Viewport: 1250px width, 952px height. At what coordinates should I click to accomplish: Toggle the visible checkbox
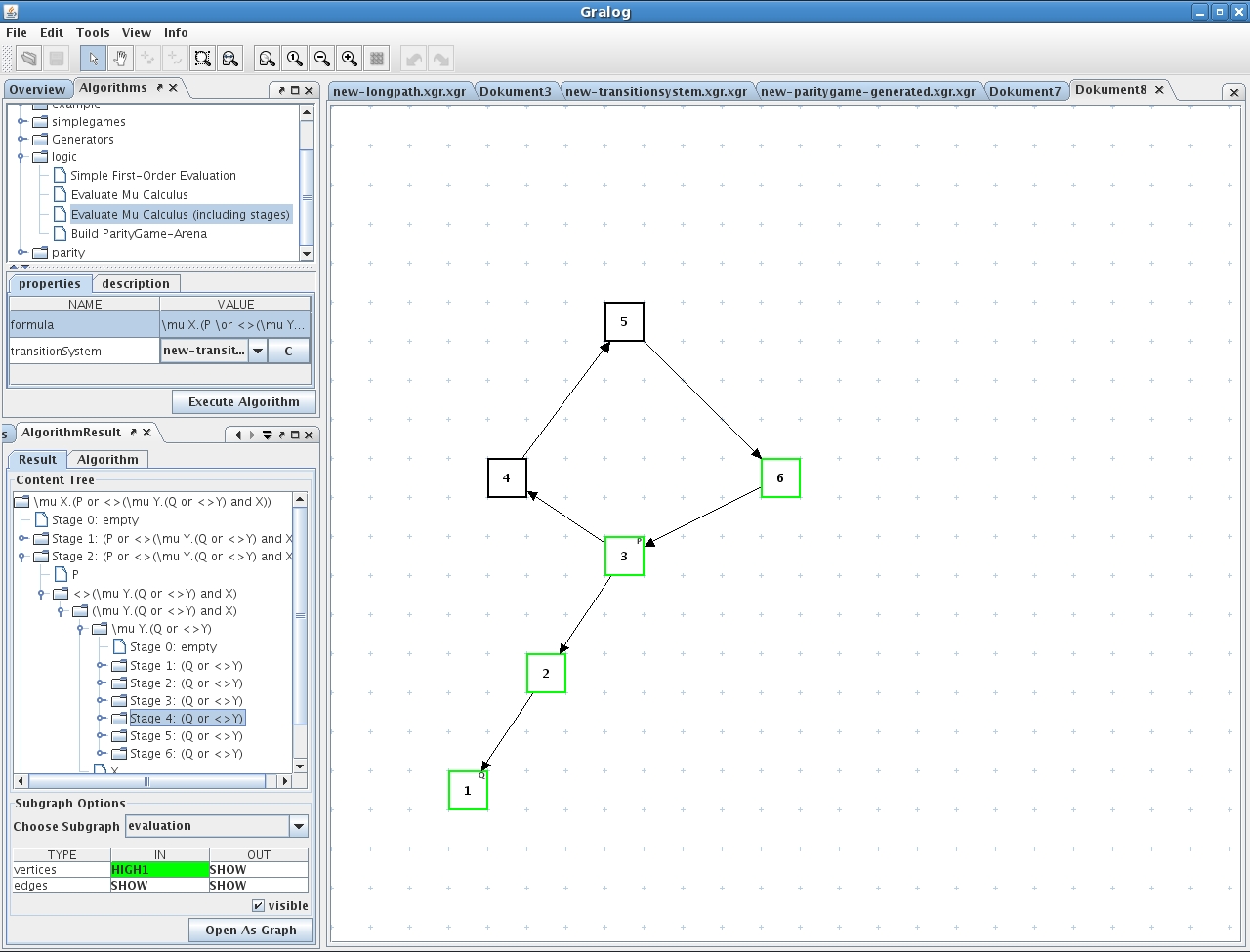point(258,906)
